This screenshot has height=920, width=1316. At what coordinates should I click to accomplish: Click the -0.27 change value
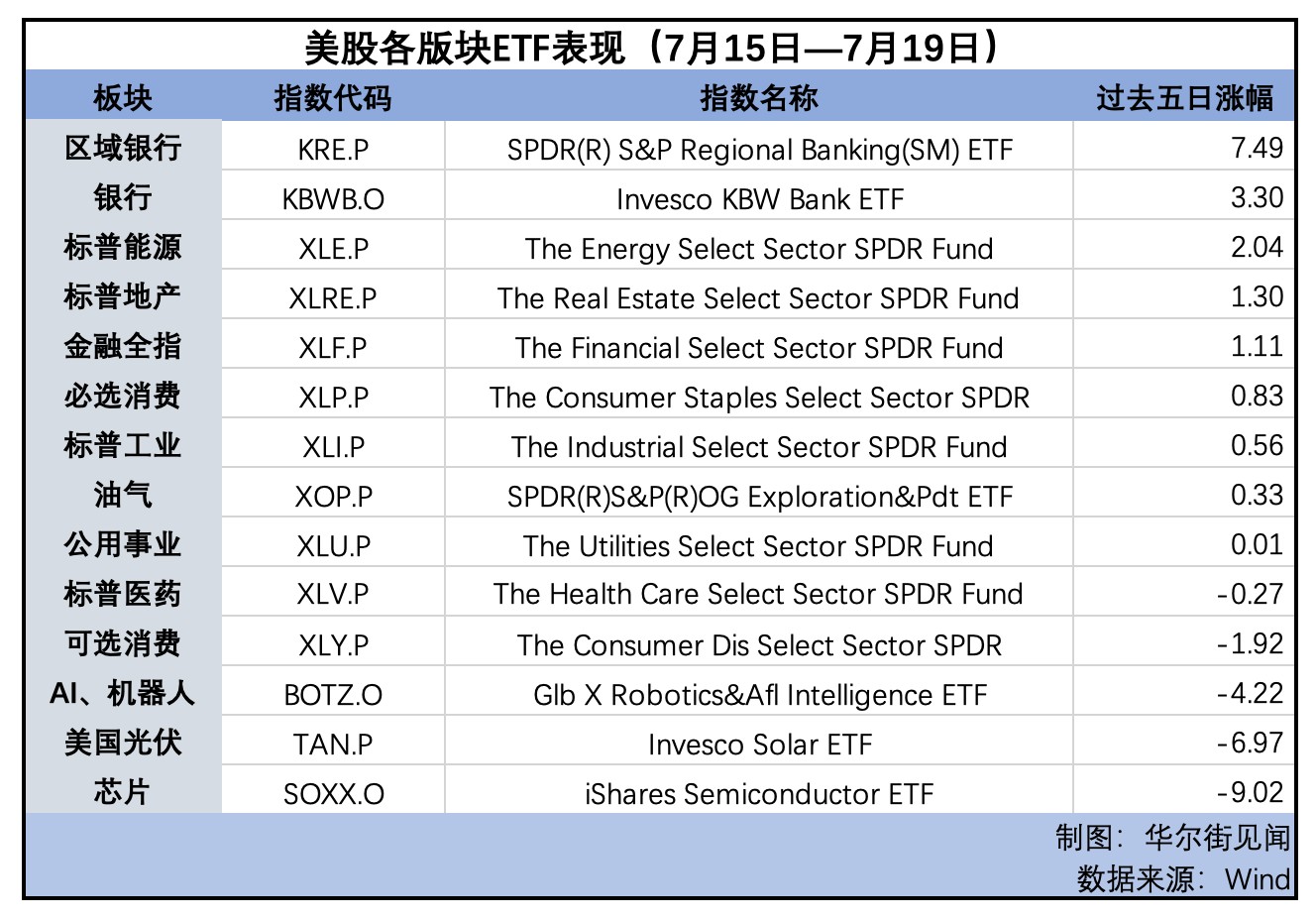[1251, 595]
